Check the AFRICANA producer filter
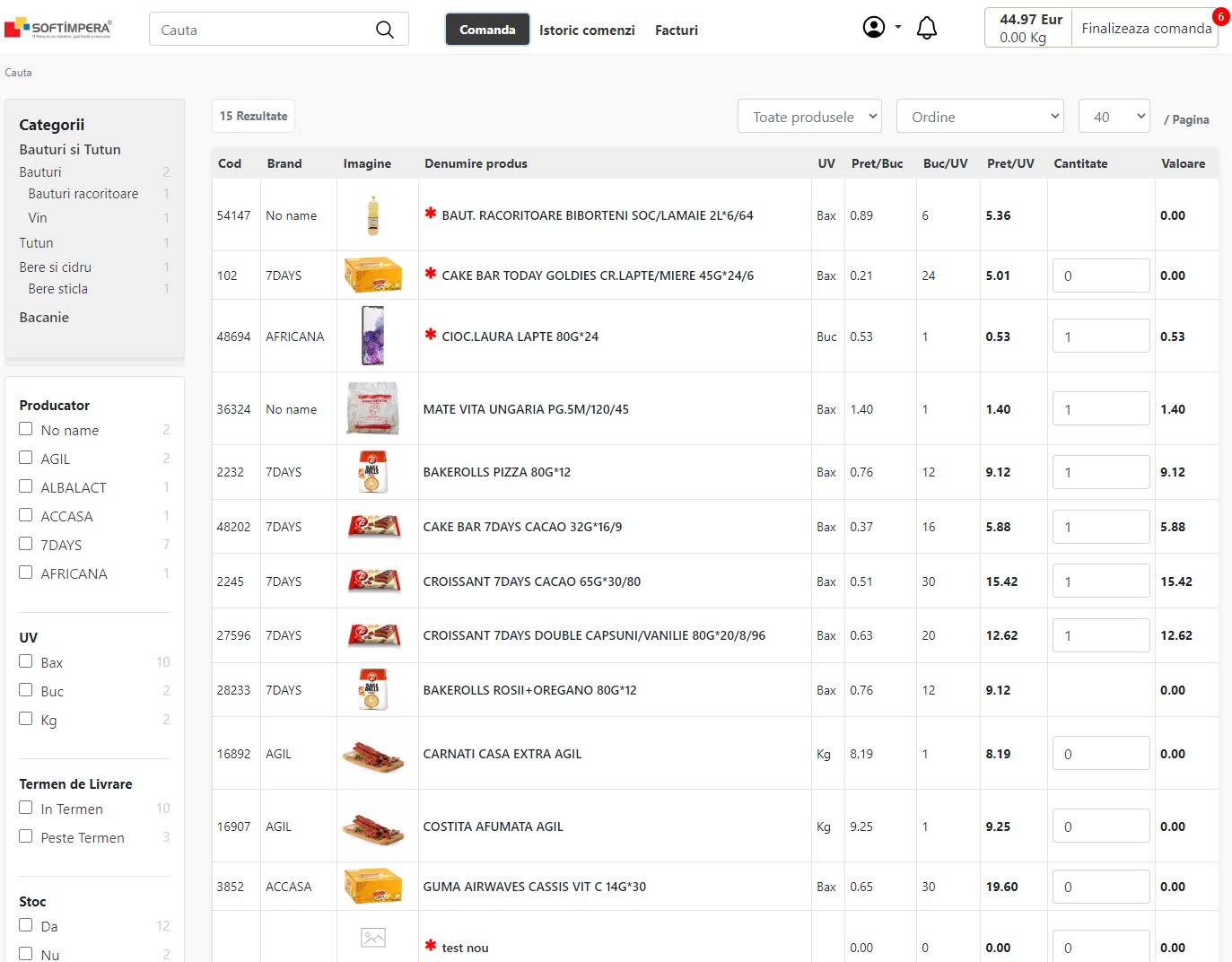This screenshot has width=1232, height=962. [x=26, y=573]
